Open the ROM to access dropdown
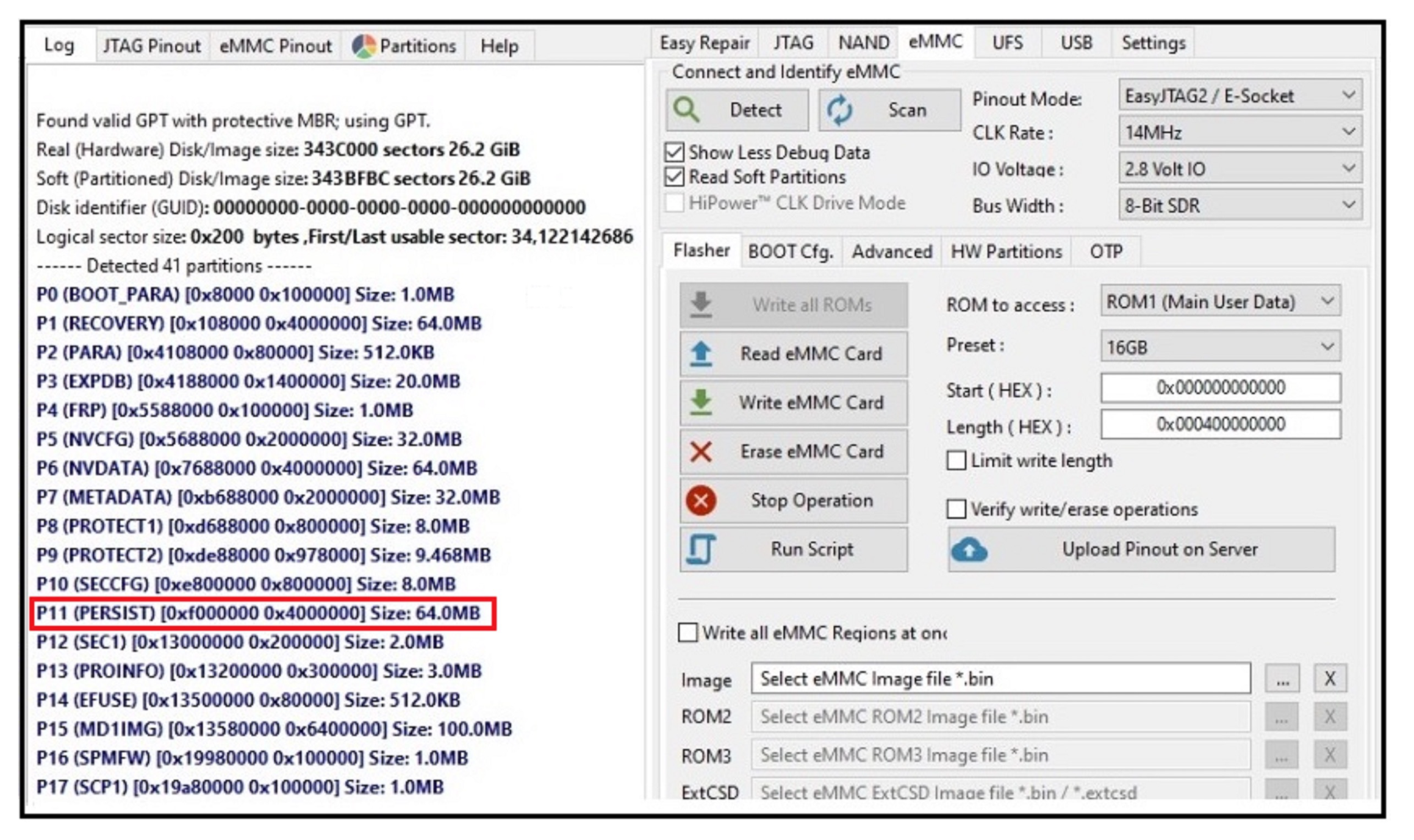Screen dimensions: 1414x840 1220,302
